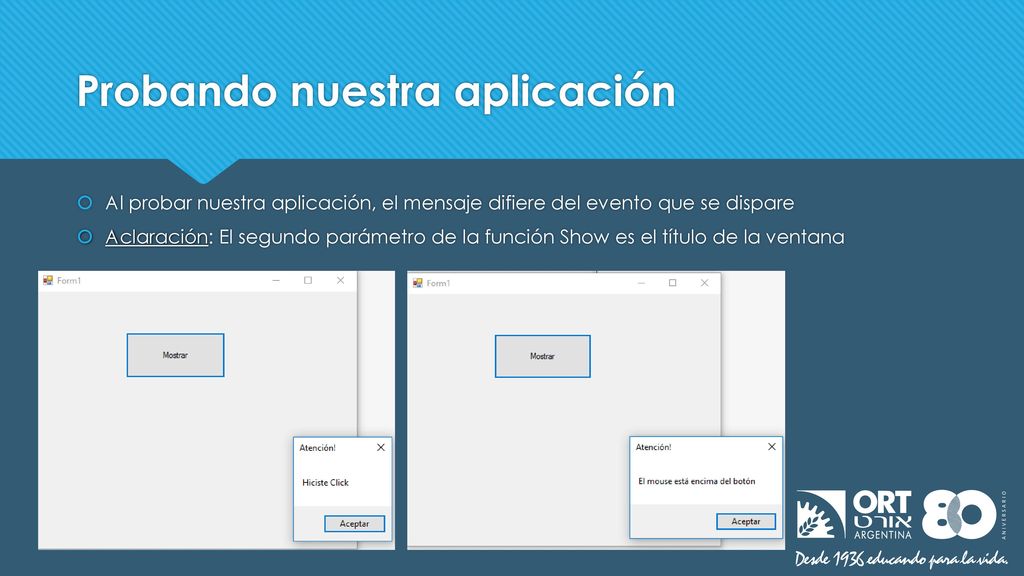Image resolution: width=1024 pixels, height=576 pixels.
Task: Close the 'El mouse está encima' Atención dialog
Action: [772, 447]
